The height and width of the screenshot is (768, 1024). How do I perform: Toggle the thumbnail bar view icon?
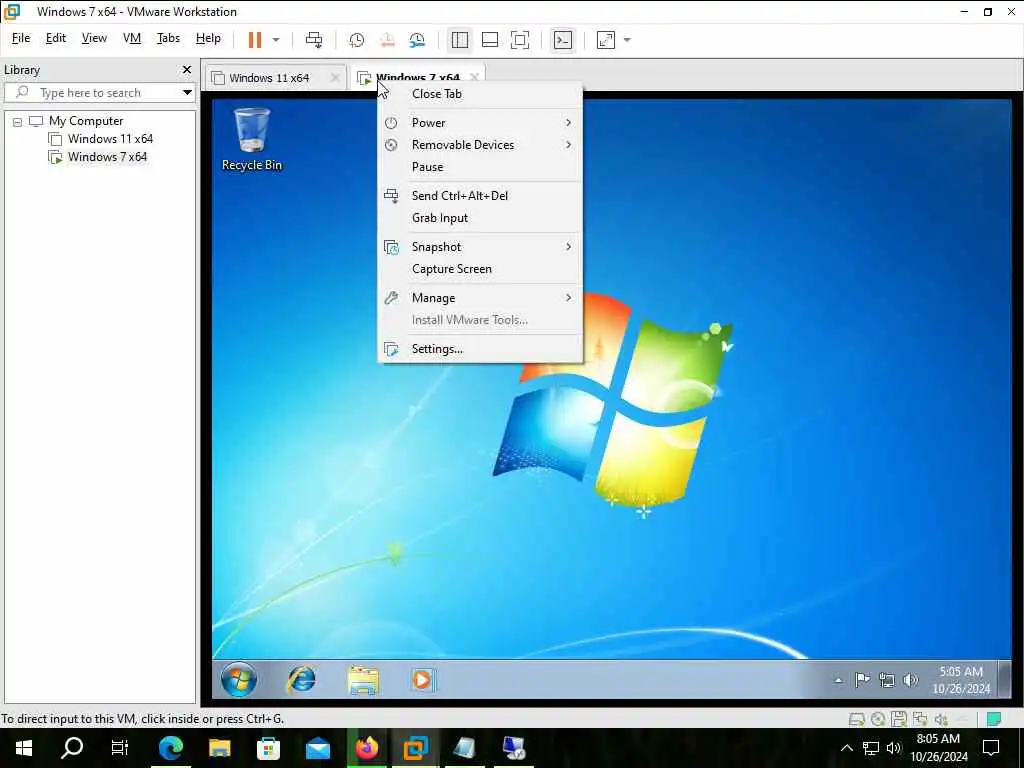(x=490, y=40)
